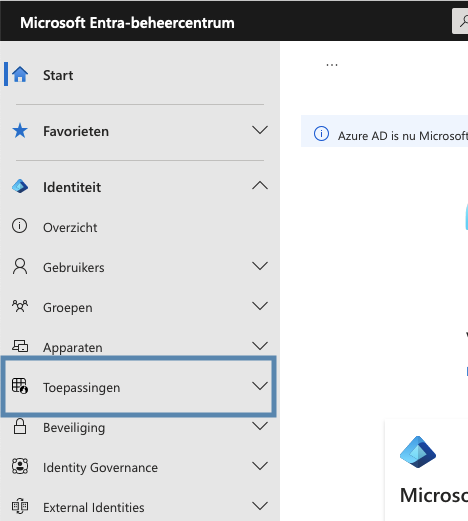The height and width of the screenshot is (521, 468).
Task: Select the Toepassingen menu entry
Action: (139, 387)
